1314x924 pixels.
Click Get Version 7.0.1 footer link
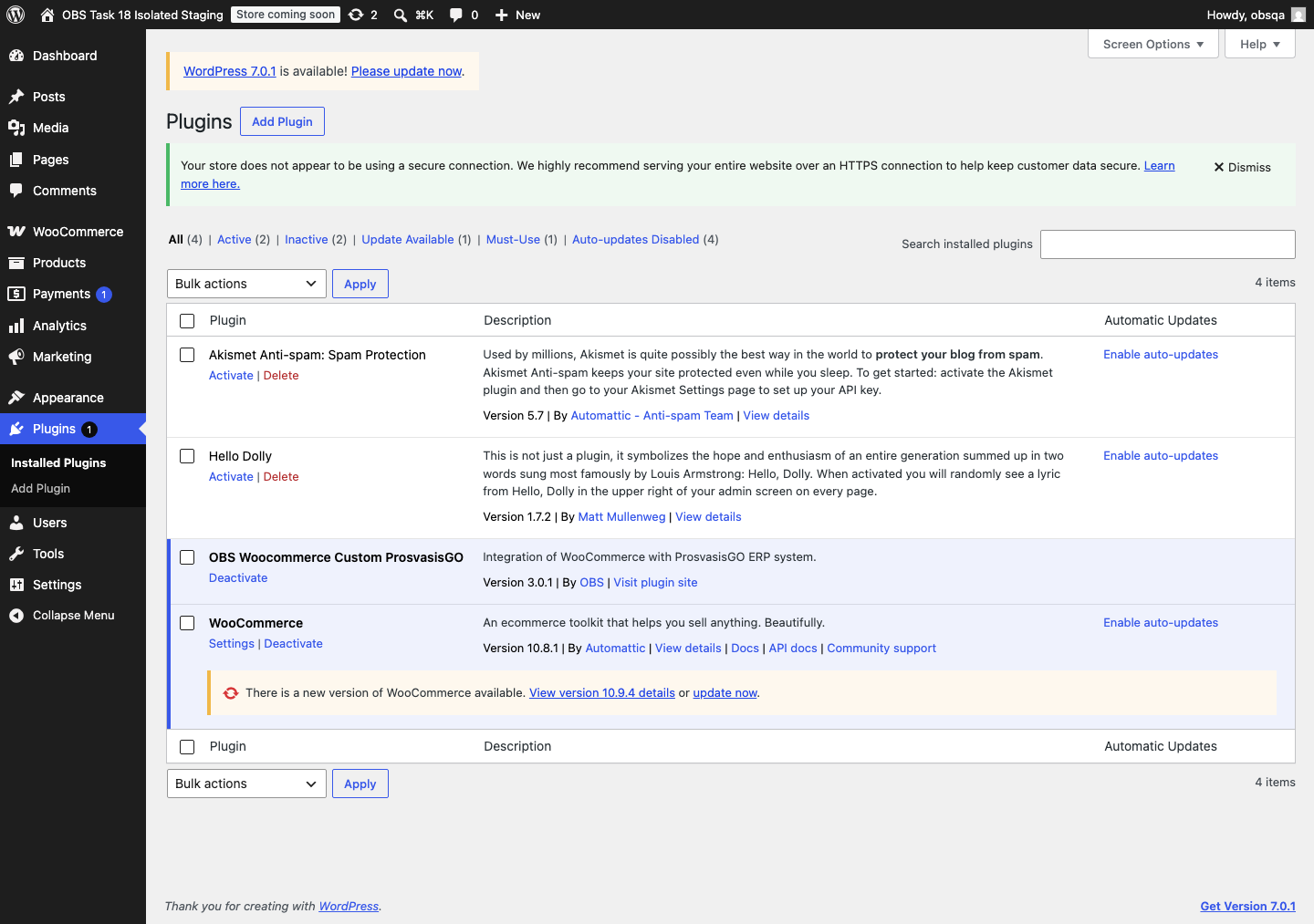click(x=1247, y=906)
